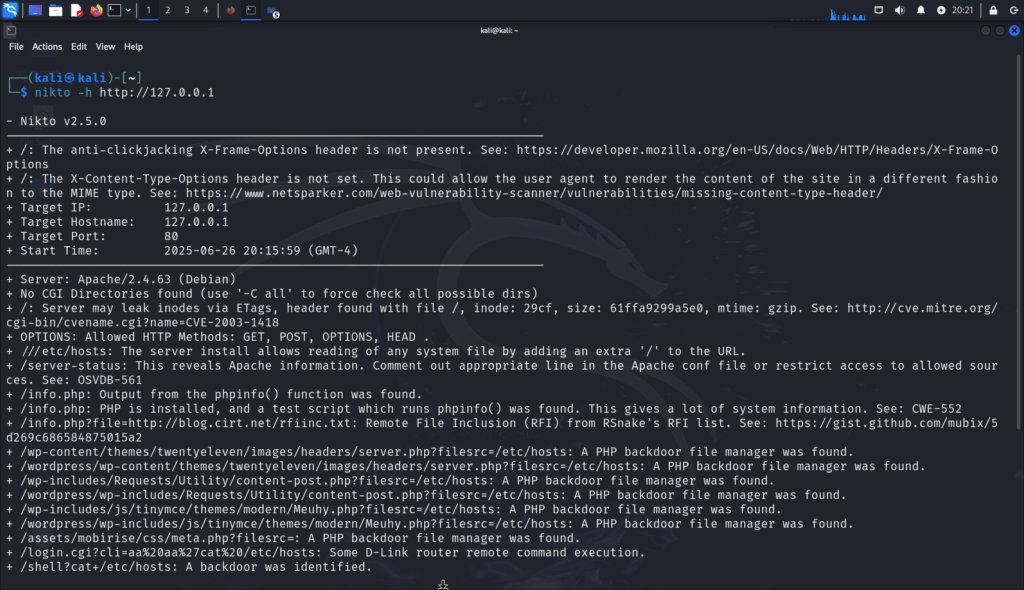This screenshot has width=1024, height=590.
Task: Click the '/shell?cat+/etc/hosts' backdoor line
Action: pyautogui.click(x=189, y=566)
